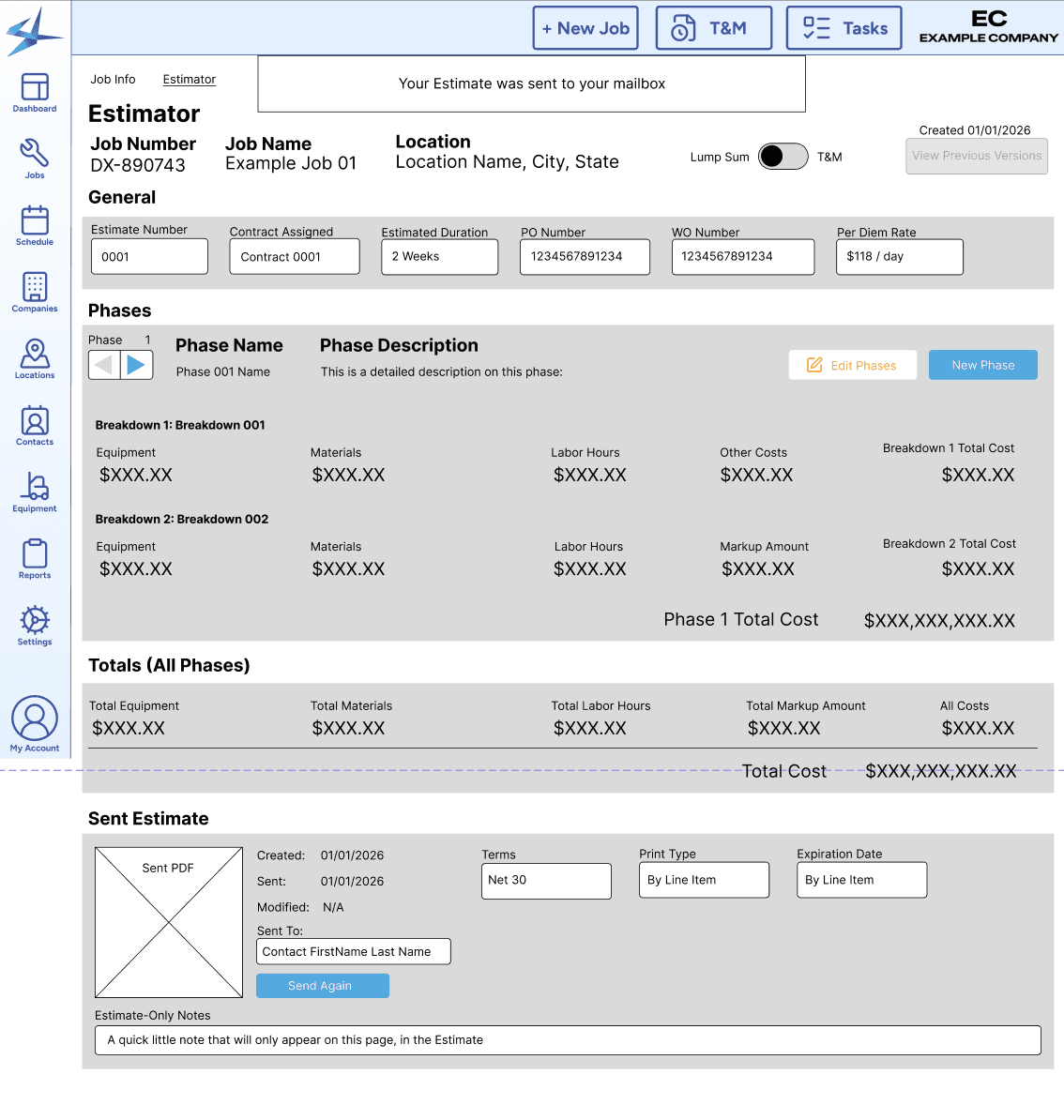Click the WO Number field
1064x1120 pixels.
coord(743,256)
